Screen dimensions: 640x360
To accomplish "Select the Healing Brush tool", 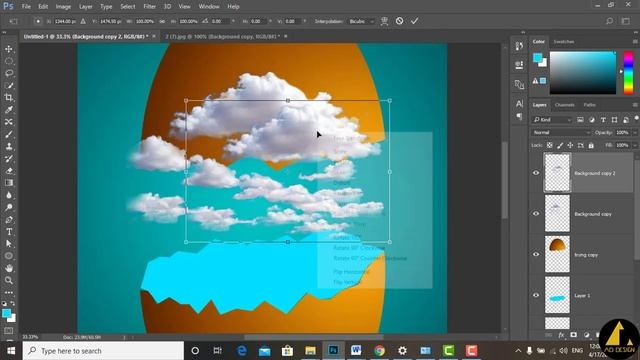I will [x=9, y=122].
